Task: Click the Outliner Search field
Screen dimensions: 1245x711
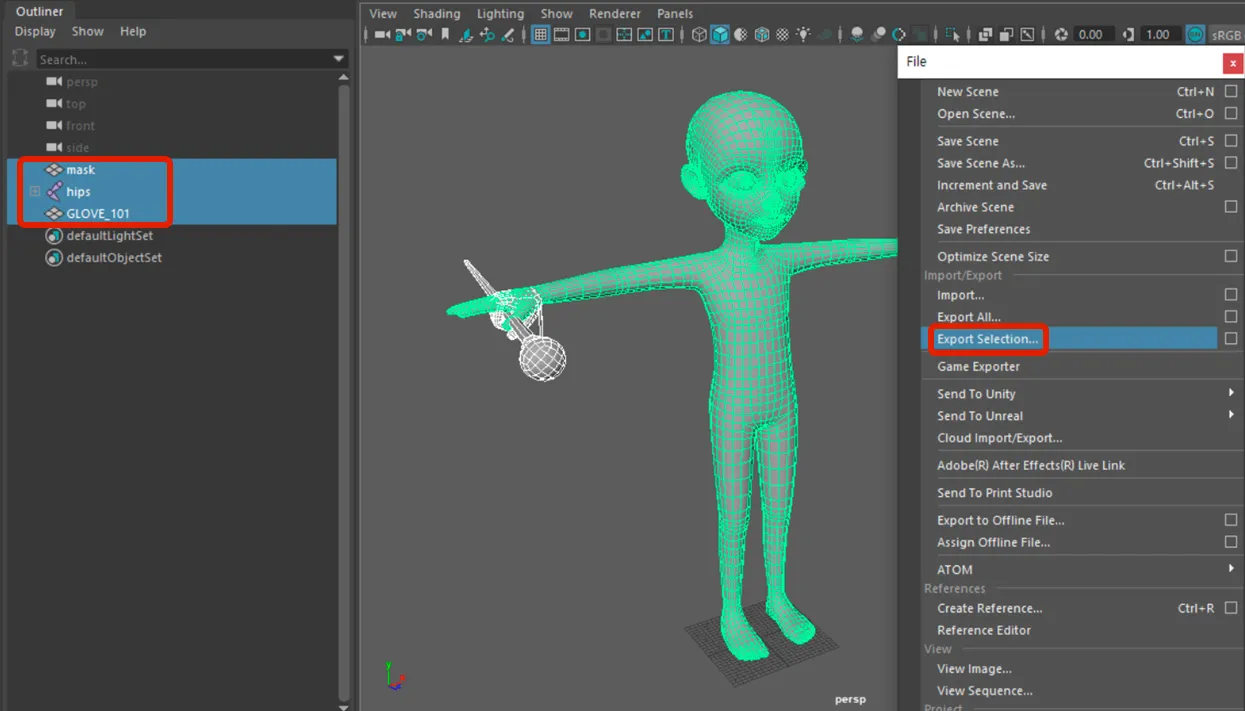Action: [184, 60]
